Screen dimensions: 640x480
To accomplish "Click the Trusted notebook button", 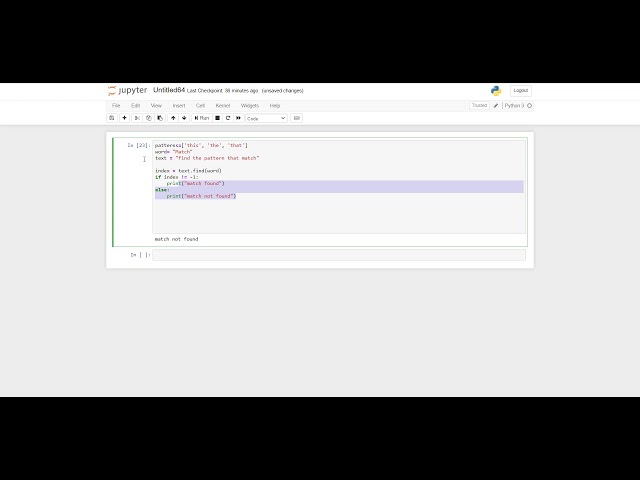I will tap(480, 106).
